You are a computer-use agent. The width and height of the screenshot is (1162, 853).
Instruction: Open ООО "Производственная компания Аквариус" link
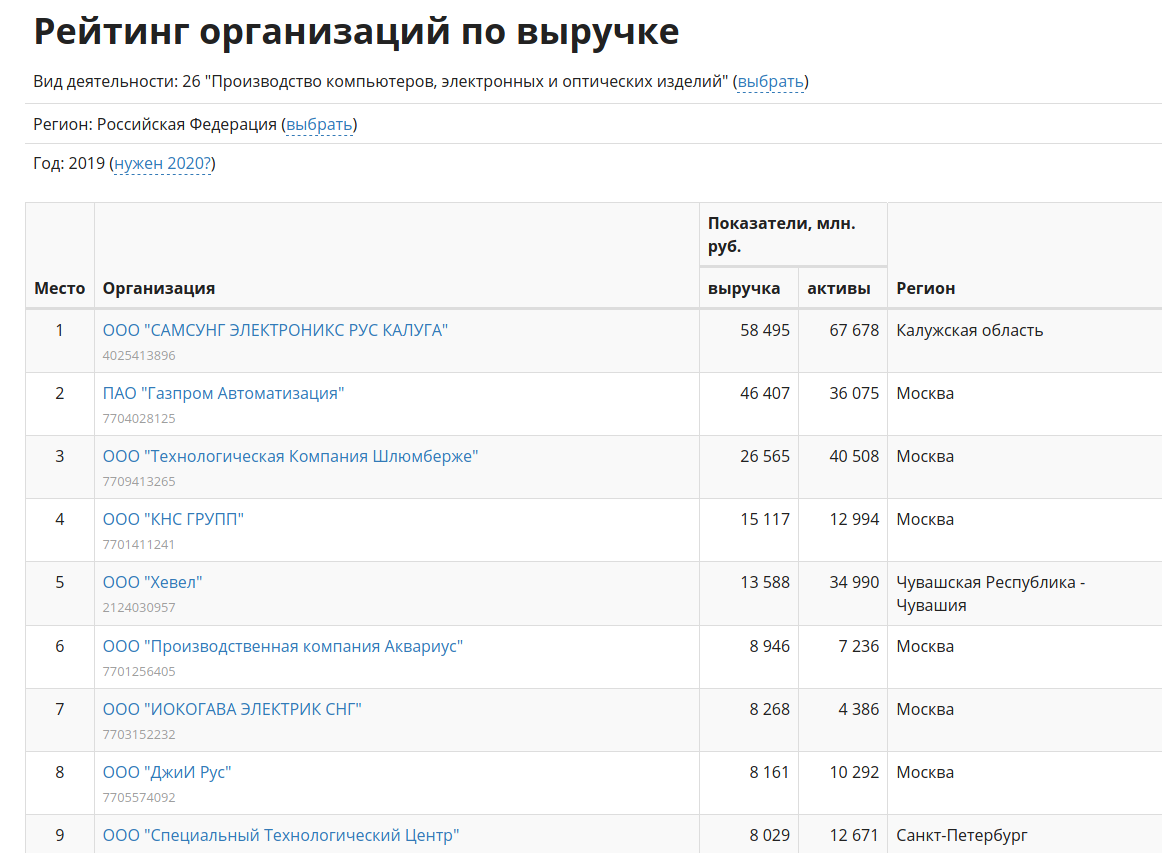point(282,646)
